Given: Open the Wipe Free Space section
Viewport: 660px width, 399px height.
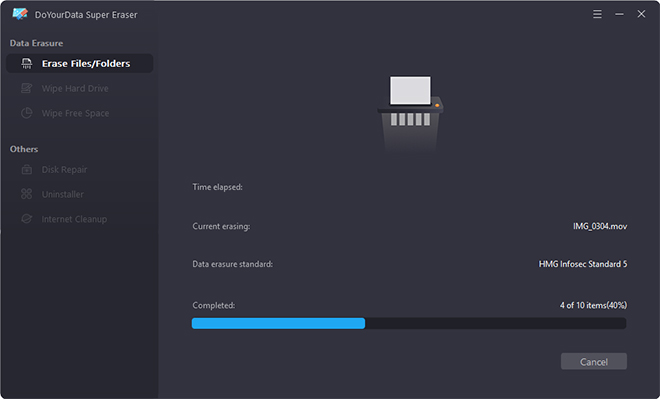Looking at the screenshot, I should (x=75, y=113).
